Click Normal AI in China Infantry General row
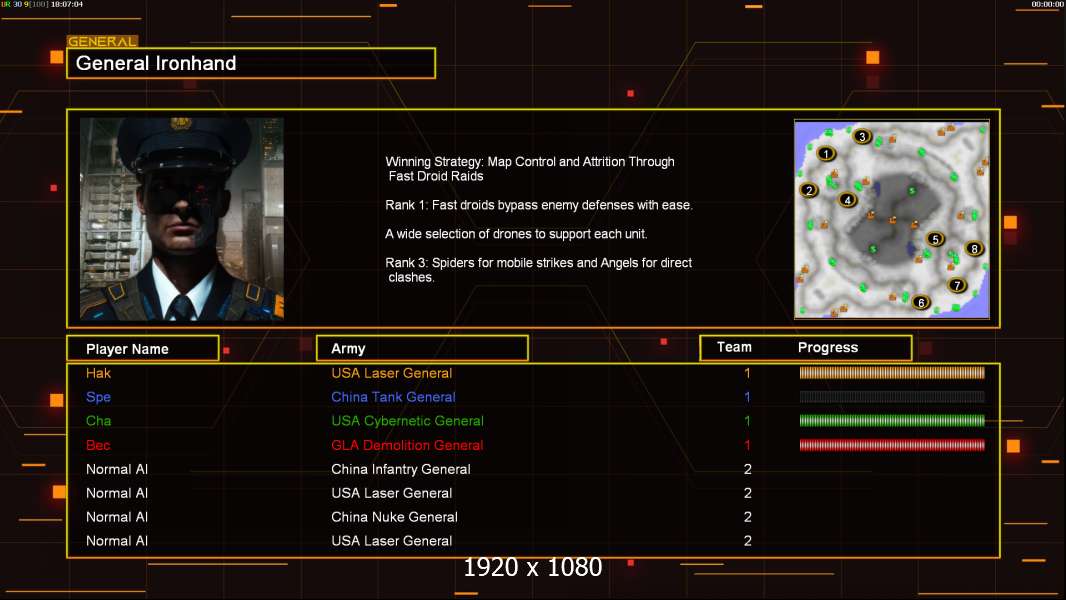Image resolution: width=1066 pixels, height=600 pixels. (117, 470)
